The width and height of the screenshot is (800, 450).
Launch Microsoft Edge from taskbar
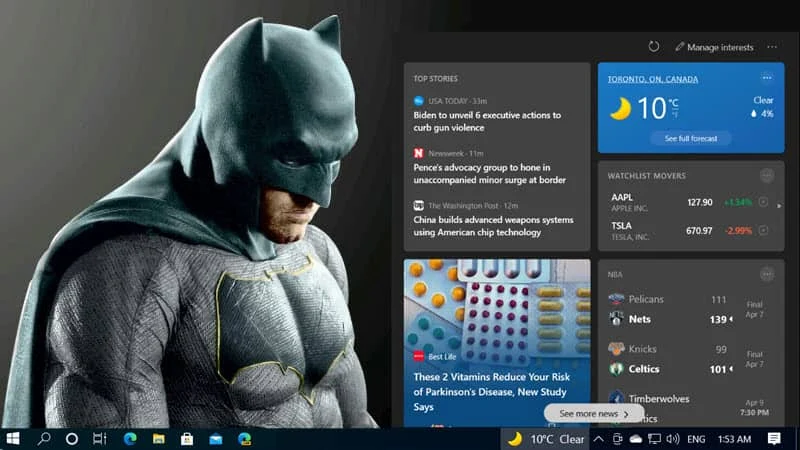click(x=130, y=439)
